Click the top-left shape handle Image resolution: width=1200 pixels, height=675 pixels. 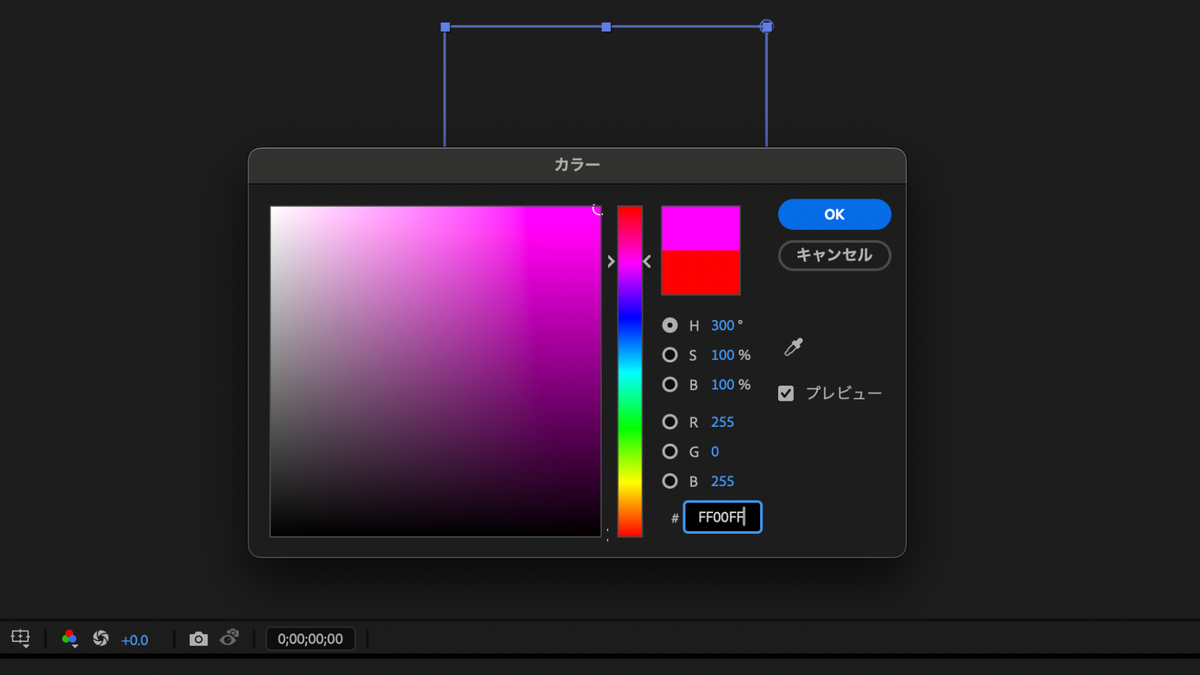[x=445, y=27]
